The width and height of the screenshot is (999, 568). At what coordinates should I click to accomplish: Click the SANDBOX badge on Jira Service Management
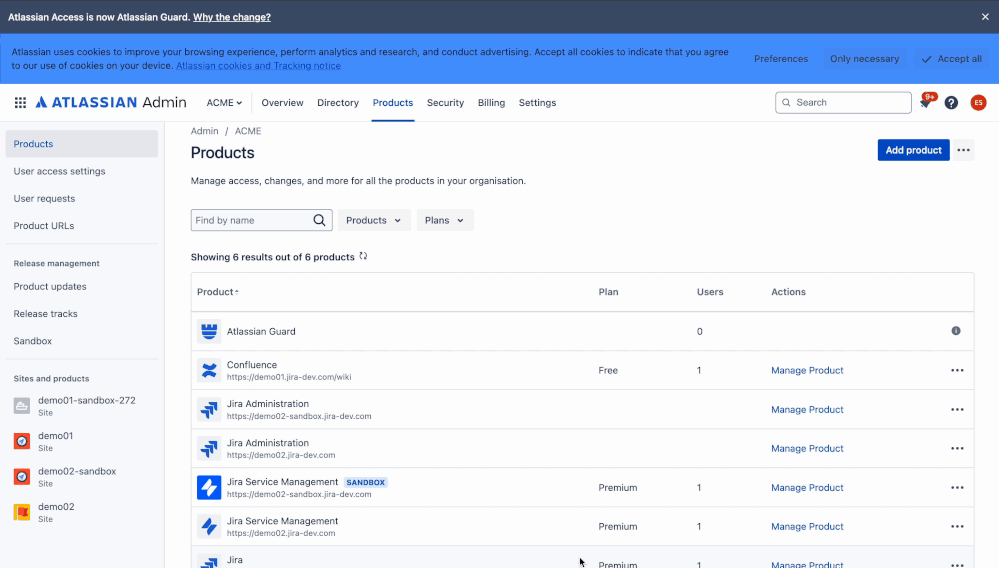[x=366, y=483]
